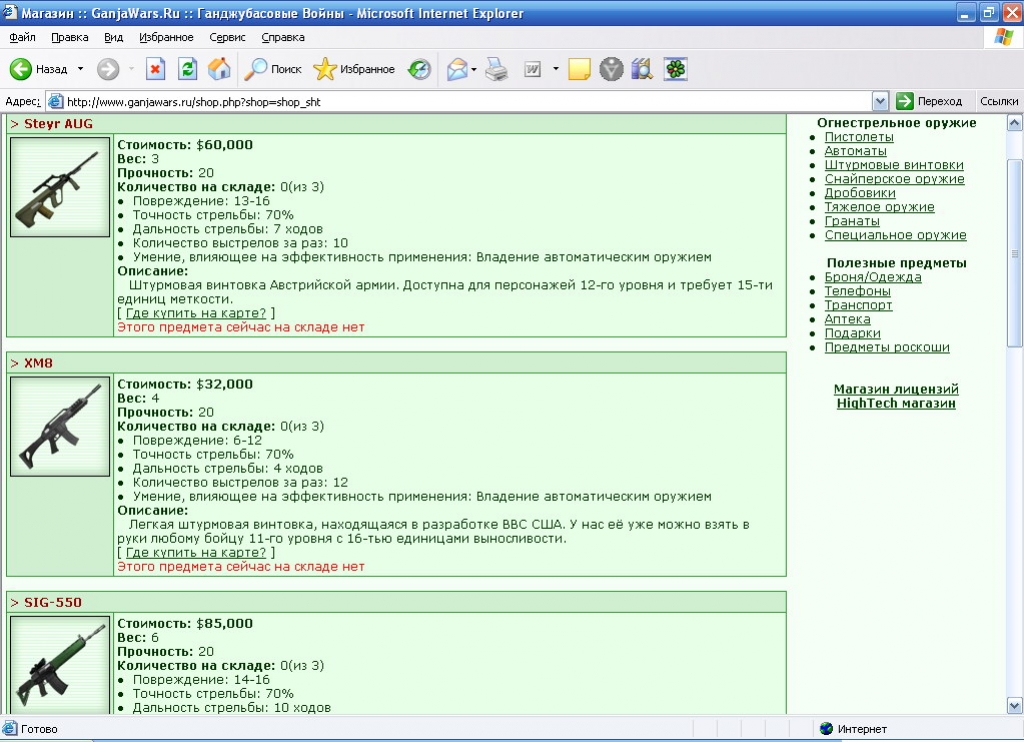The image size is (1024, 742).
Task: Open the Снайперское оружие category link
Action: [x=894, y=179]
